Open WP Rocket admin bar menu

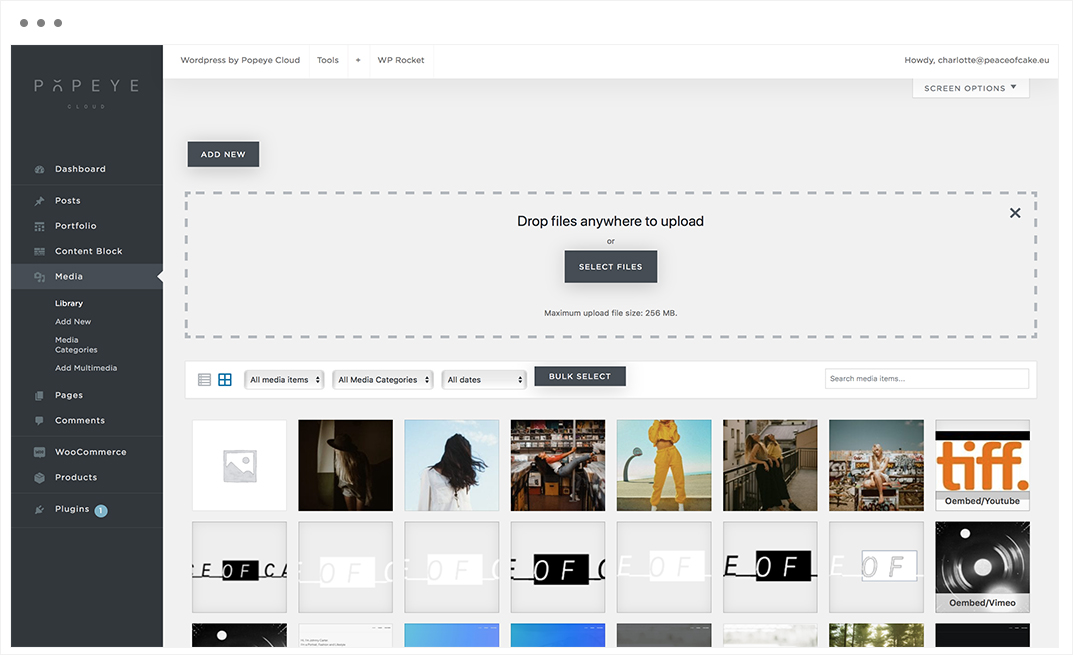tap(401, 60)
